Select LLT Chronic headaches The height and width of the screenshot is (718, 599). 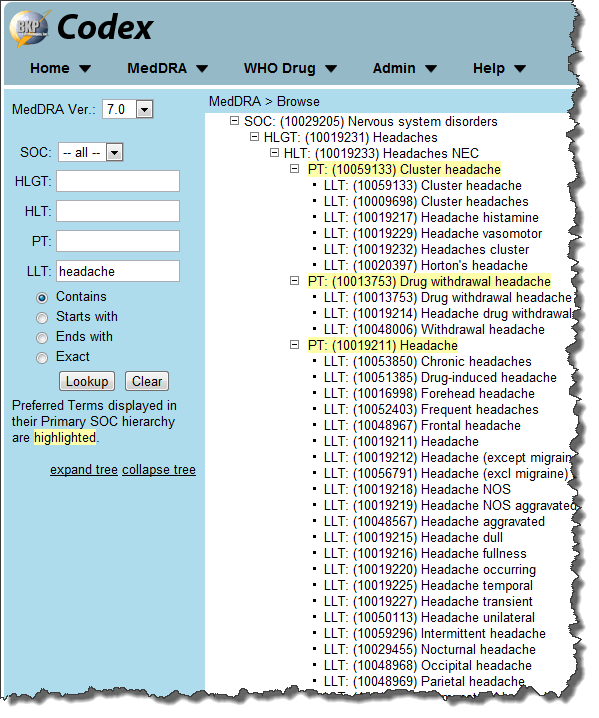[428, 362]
